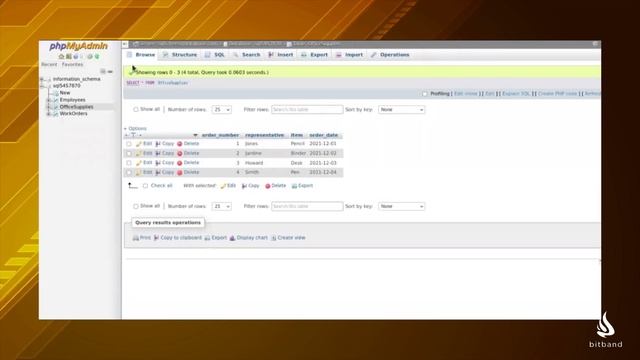
Task: Click red Delete icon in Jardine row
Action: tap(180, 153)
